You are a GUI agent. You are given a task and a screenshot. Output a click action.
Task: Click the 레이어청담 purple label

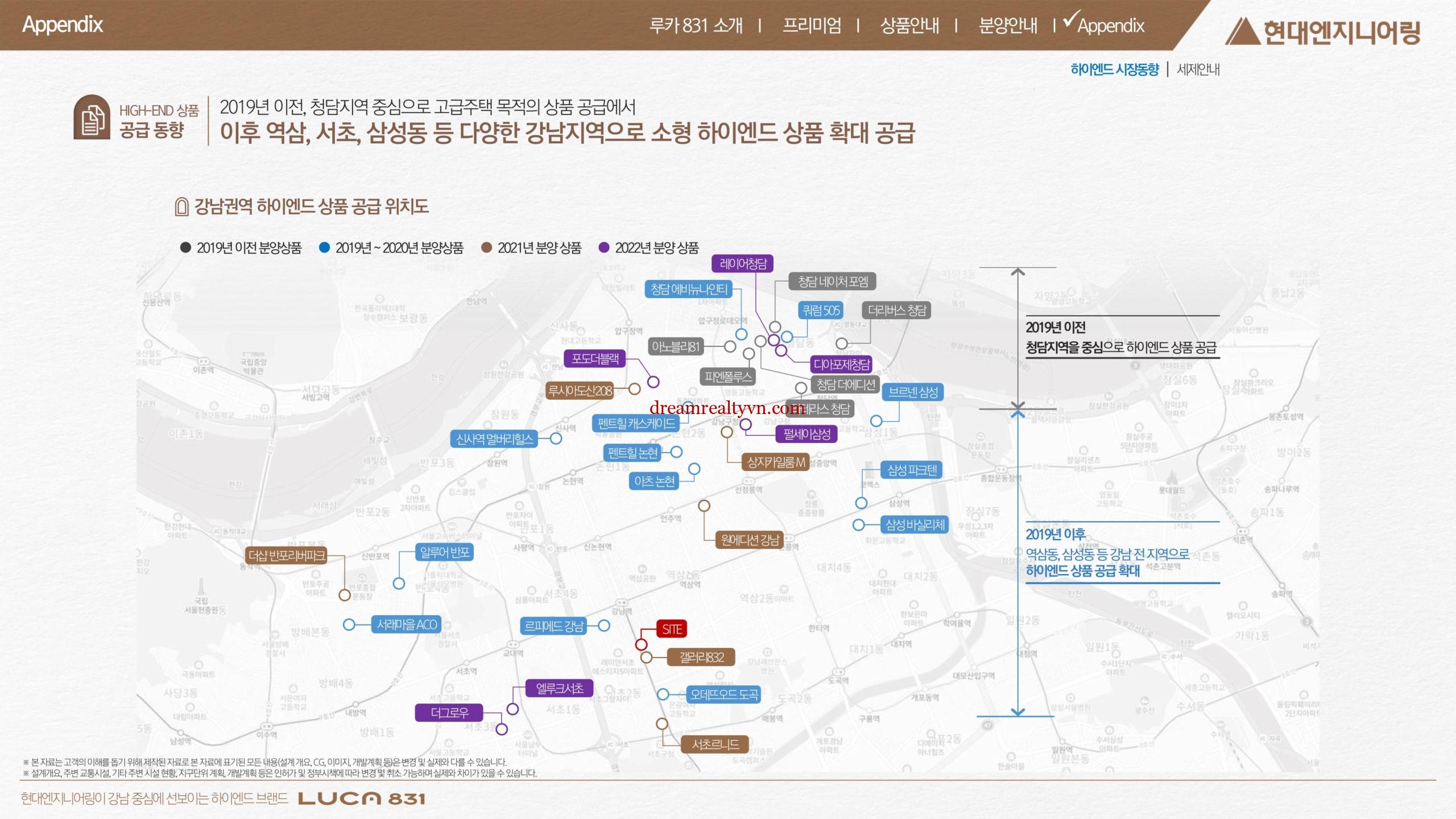tap(743, 263)
